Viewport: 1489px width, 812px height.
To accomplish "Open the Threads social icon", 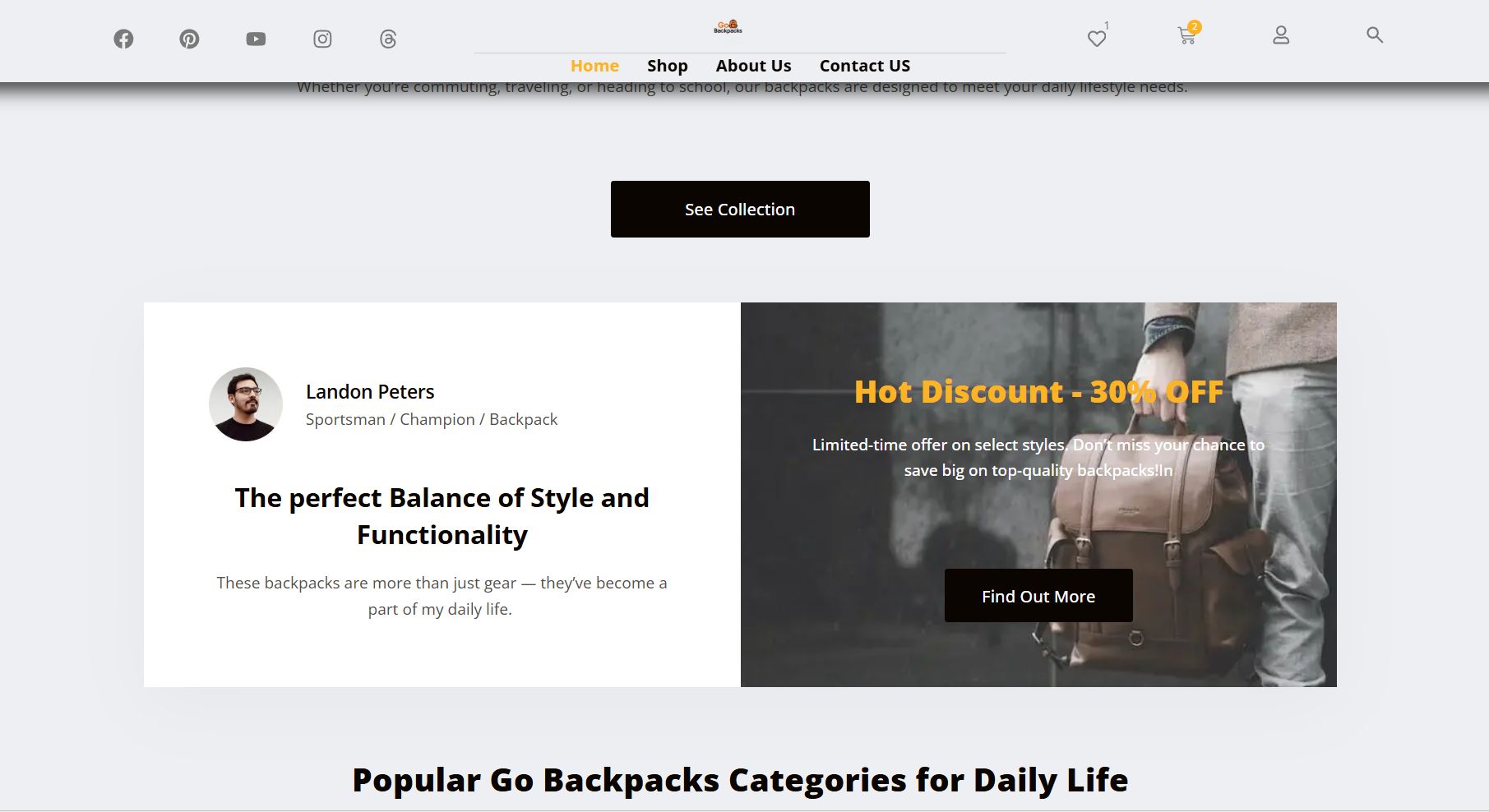I will point(388,39).
